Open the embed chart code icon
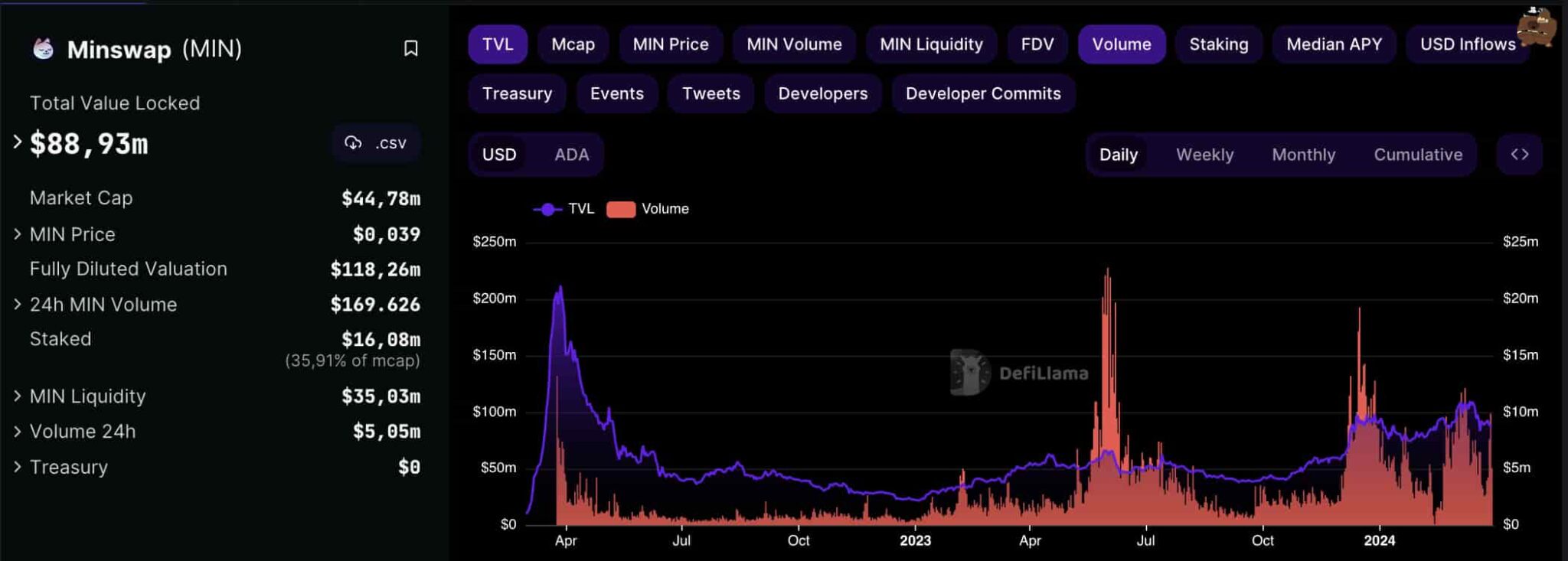Viewport: 1568px width, 561px height. 1519,155
